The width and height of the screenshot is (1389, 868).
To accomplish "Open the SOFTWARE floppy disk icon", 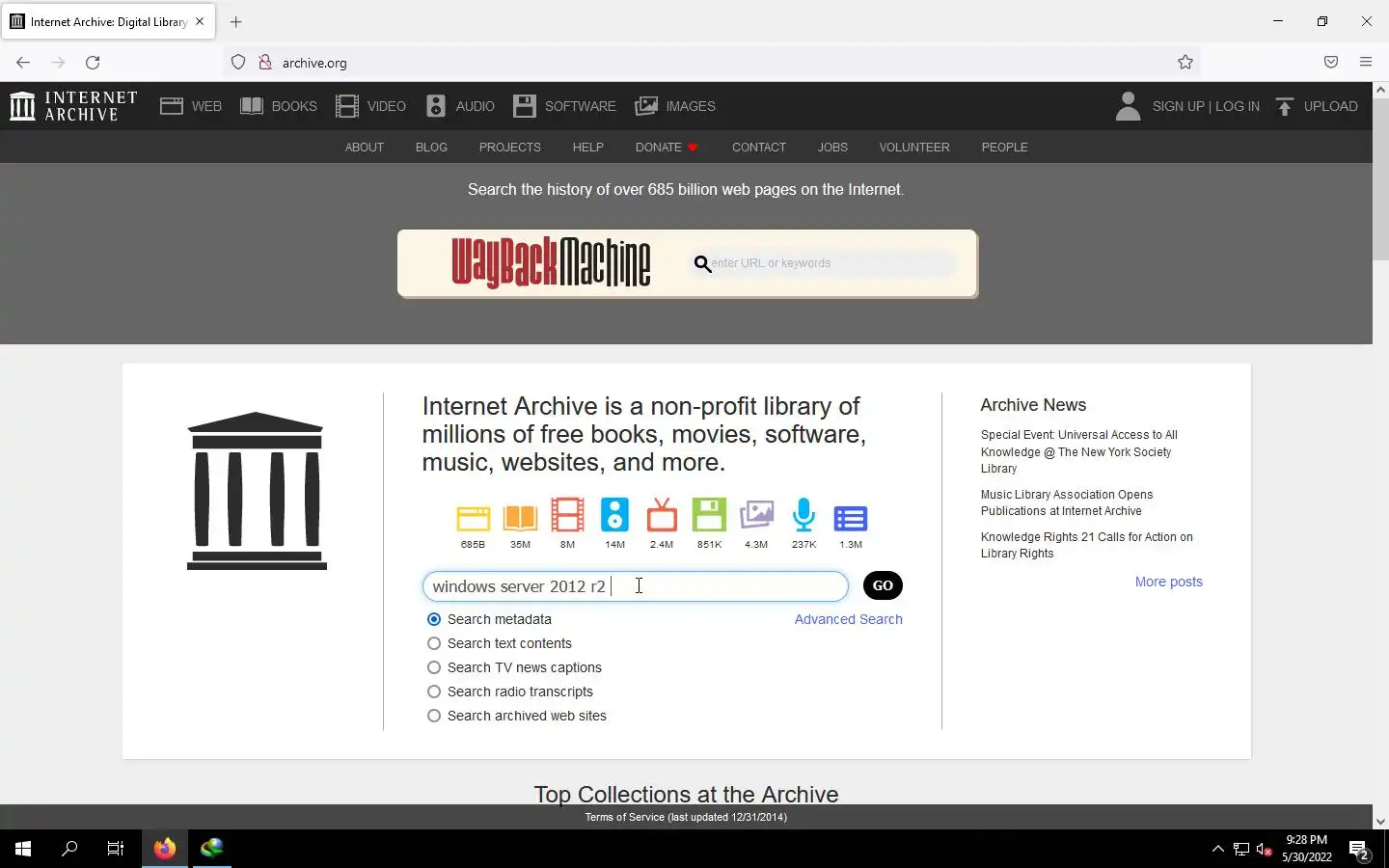I will (x=525, y=106).
